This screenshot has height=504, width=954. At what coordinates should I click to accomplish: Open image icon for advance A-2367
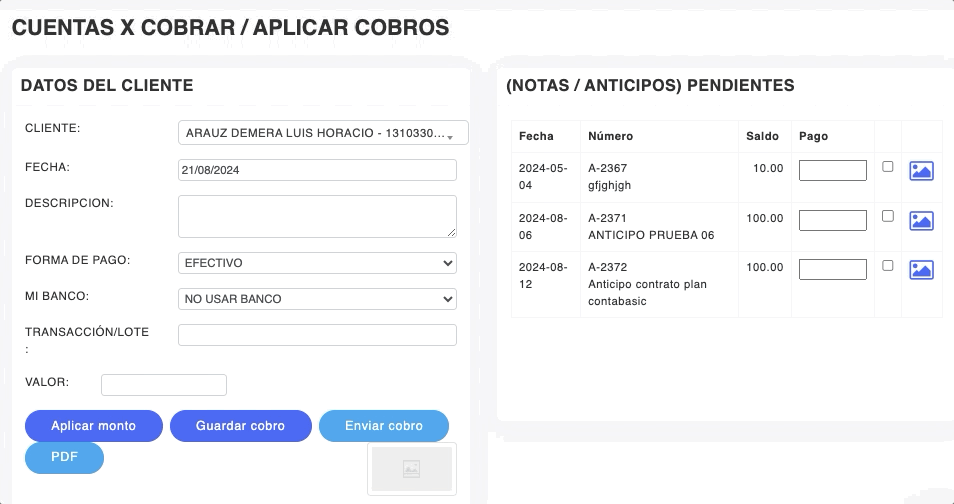pos(921,171)
